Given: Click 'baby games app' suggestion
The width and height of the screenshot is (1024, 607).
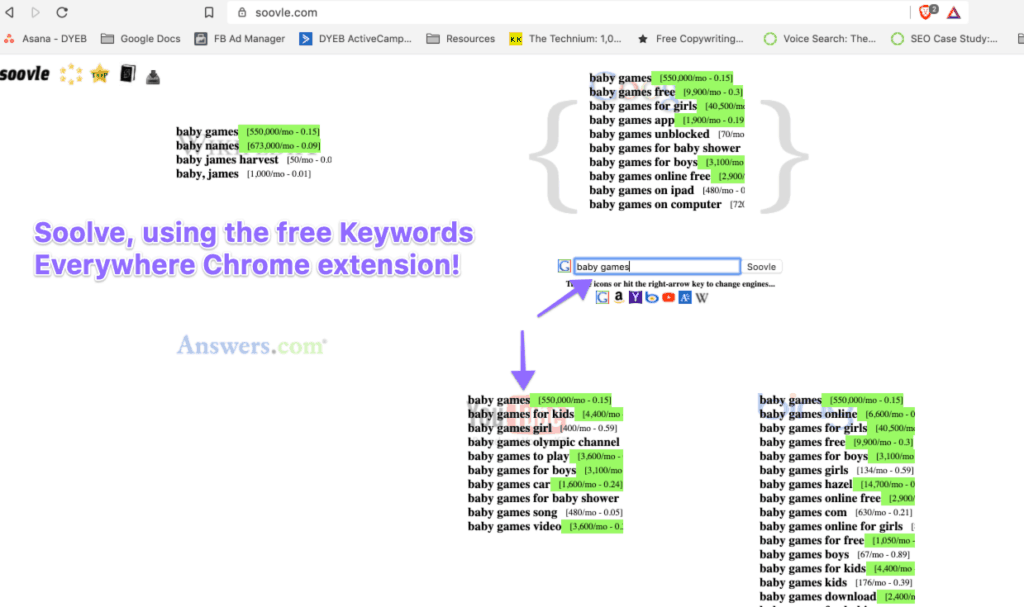Looking at the screenshot, I should (632, 120).
